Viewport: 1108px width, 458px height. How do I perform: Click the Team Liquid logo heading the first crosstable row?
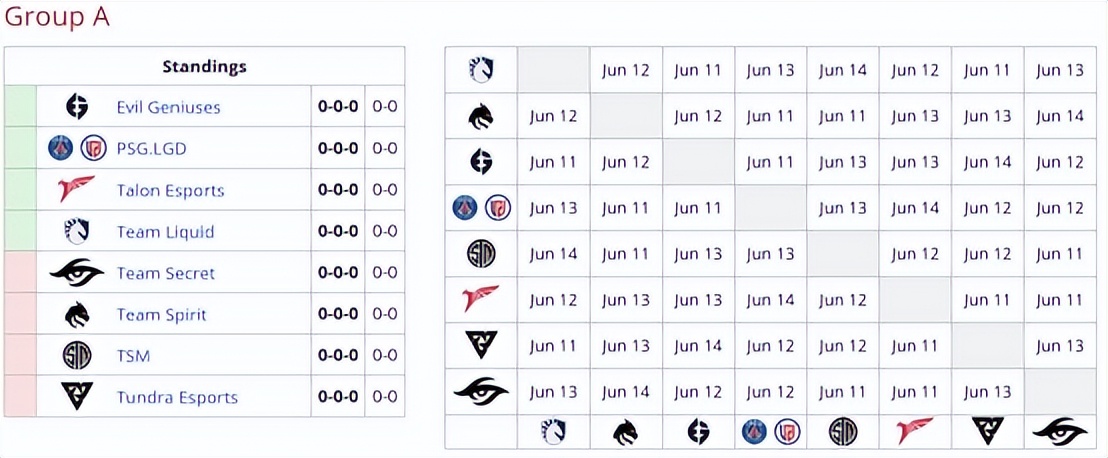[x=481, y=70]
